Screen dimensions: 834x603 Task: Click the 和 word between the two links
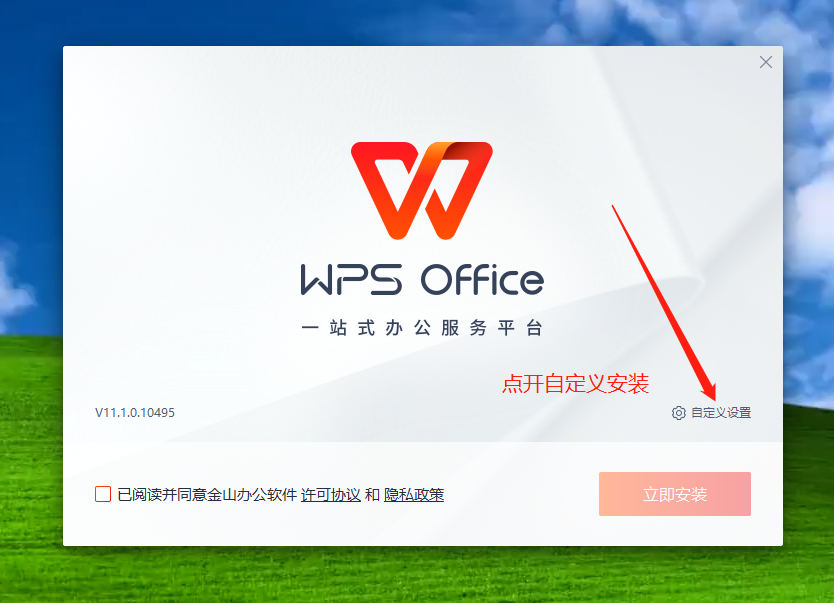(372, 495)
